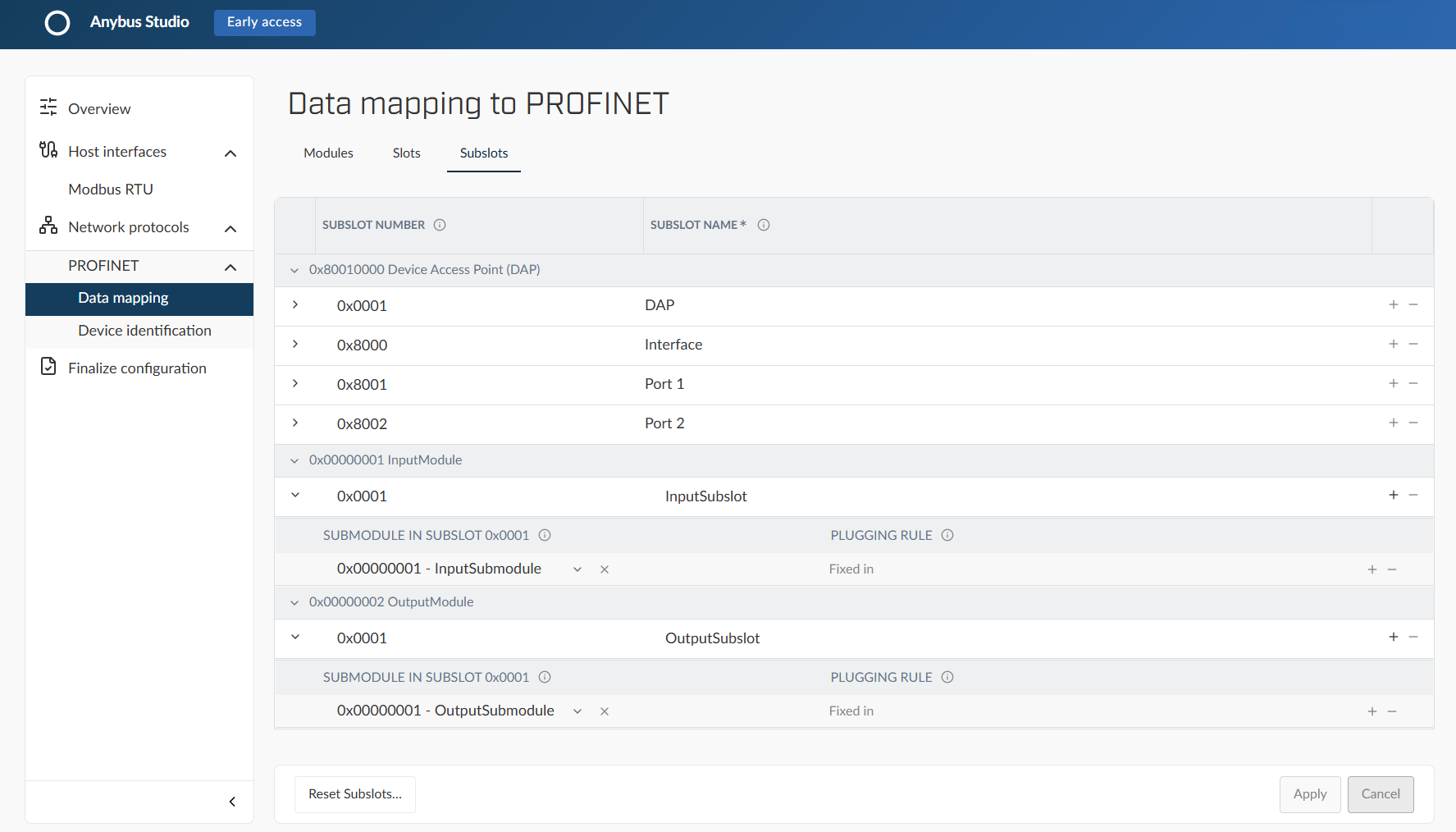Click the Overview sliders icon
This screenshot has width=1456, height=832.
48,107
